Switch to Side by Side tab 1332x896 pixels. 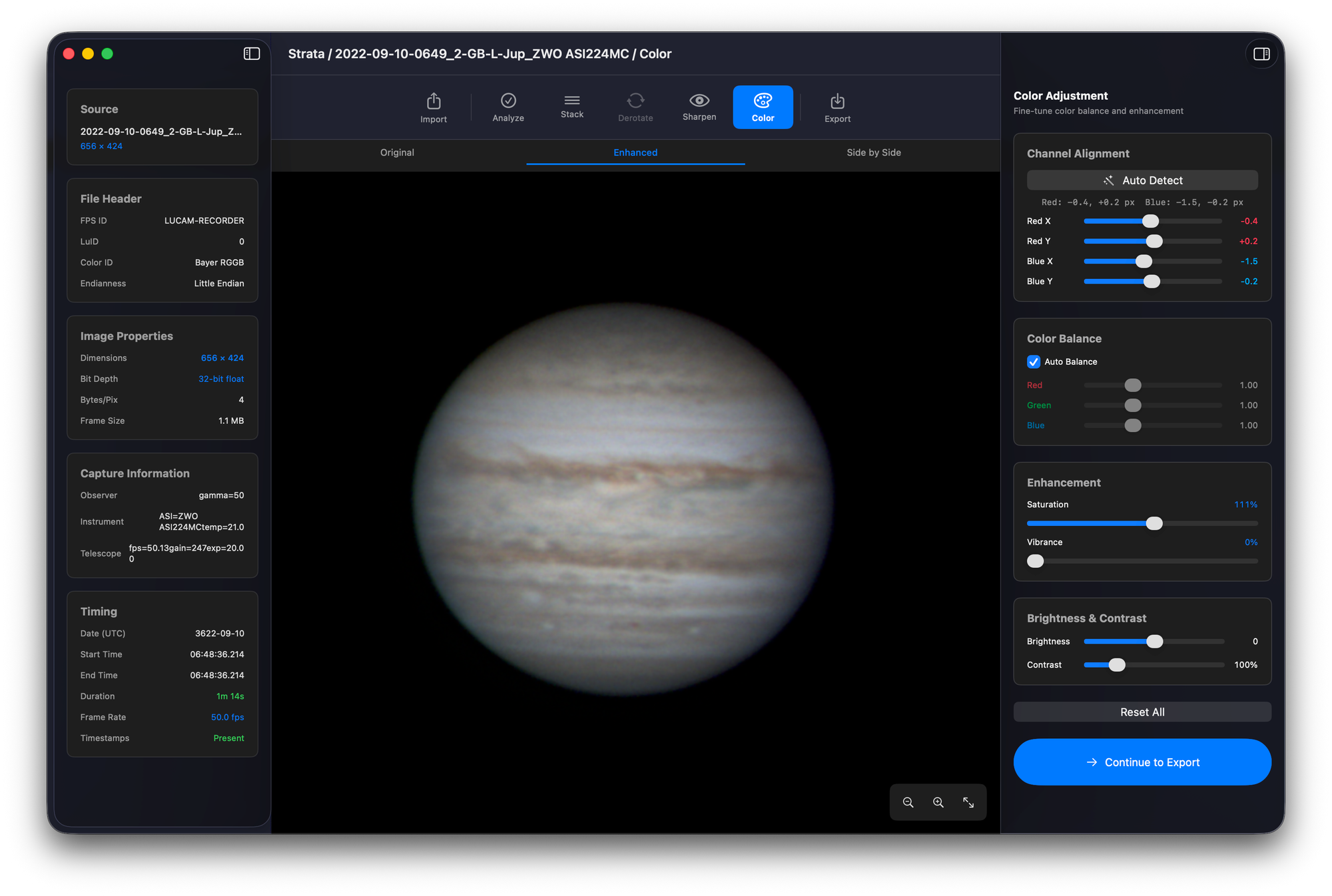click(873, 152)
